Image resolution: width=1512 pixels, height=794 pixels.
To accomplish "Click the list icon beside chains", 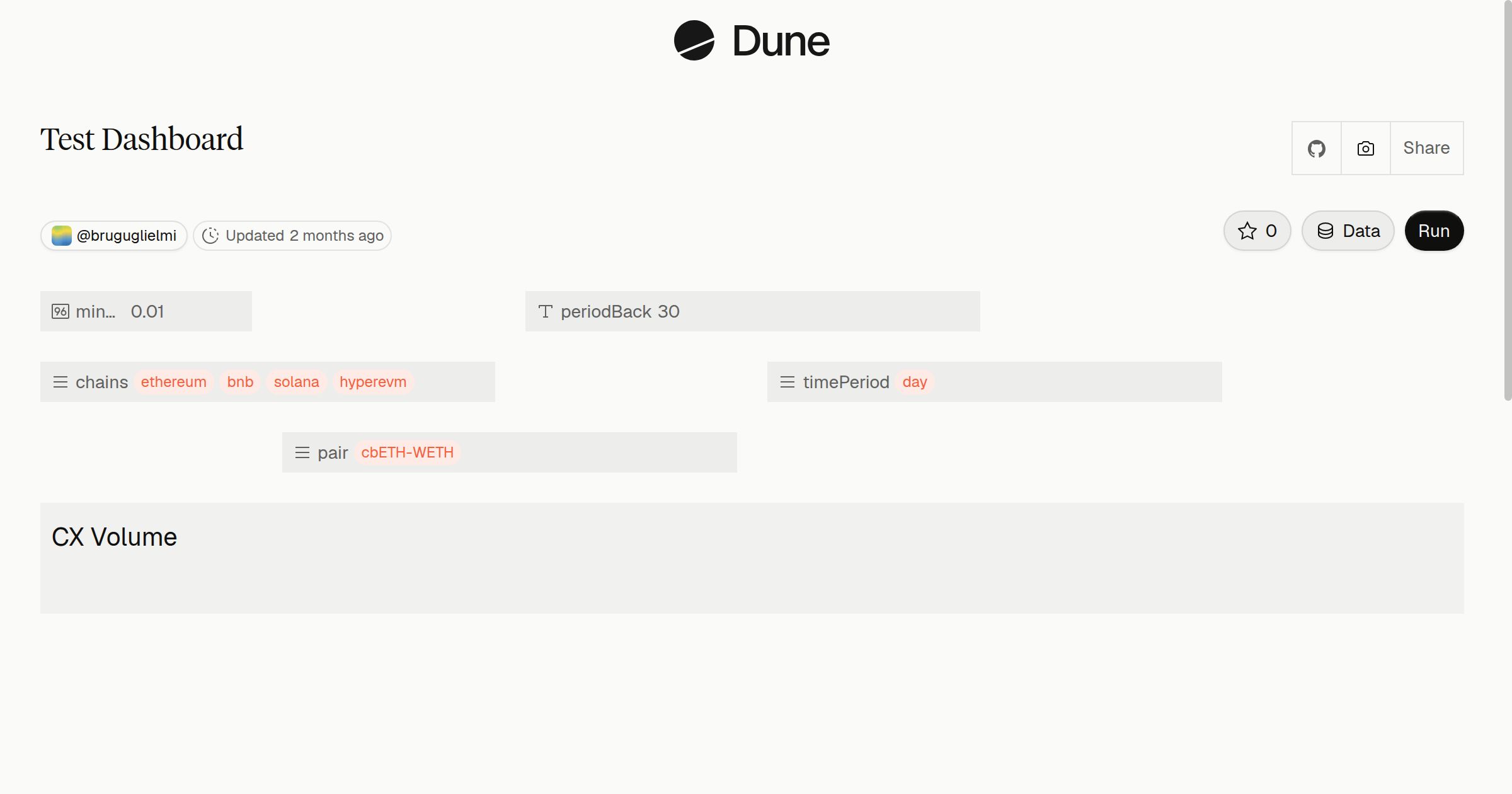I will (60, 382).
